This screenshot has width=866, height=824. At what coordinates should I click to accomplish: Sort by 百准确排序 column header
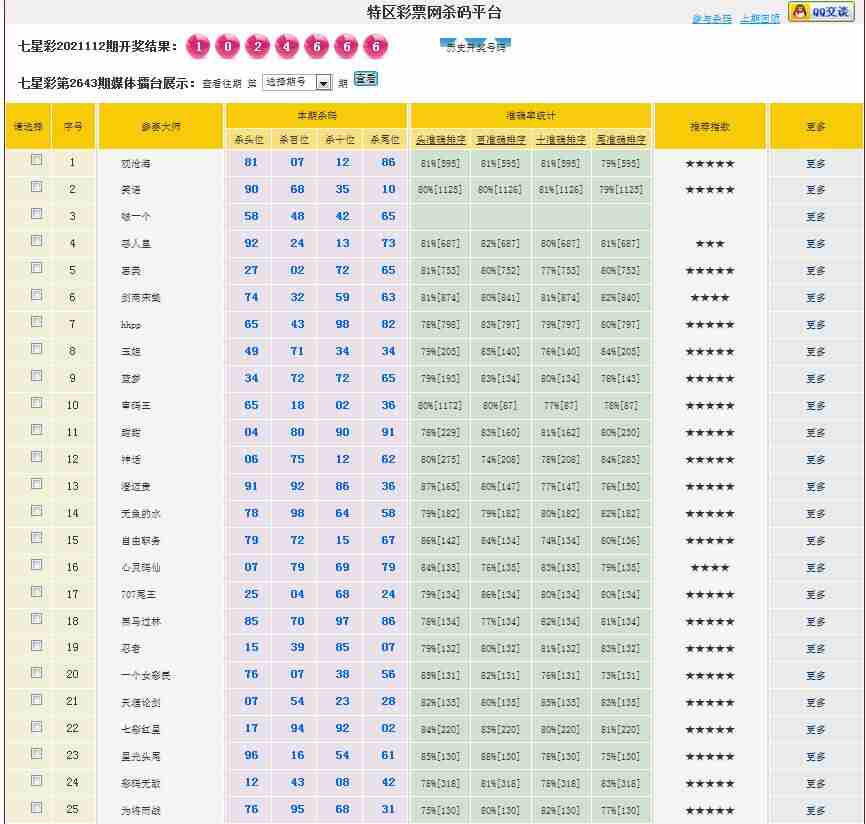coord(500,140)
